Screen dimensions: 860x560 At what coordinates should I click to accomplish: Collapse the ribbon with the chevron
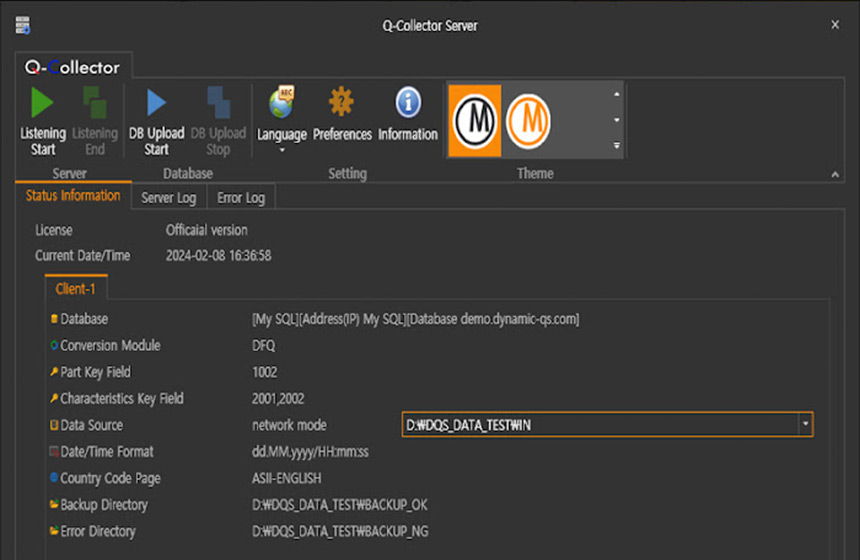click(835, 174)
